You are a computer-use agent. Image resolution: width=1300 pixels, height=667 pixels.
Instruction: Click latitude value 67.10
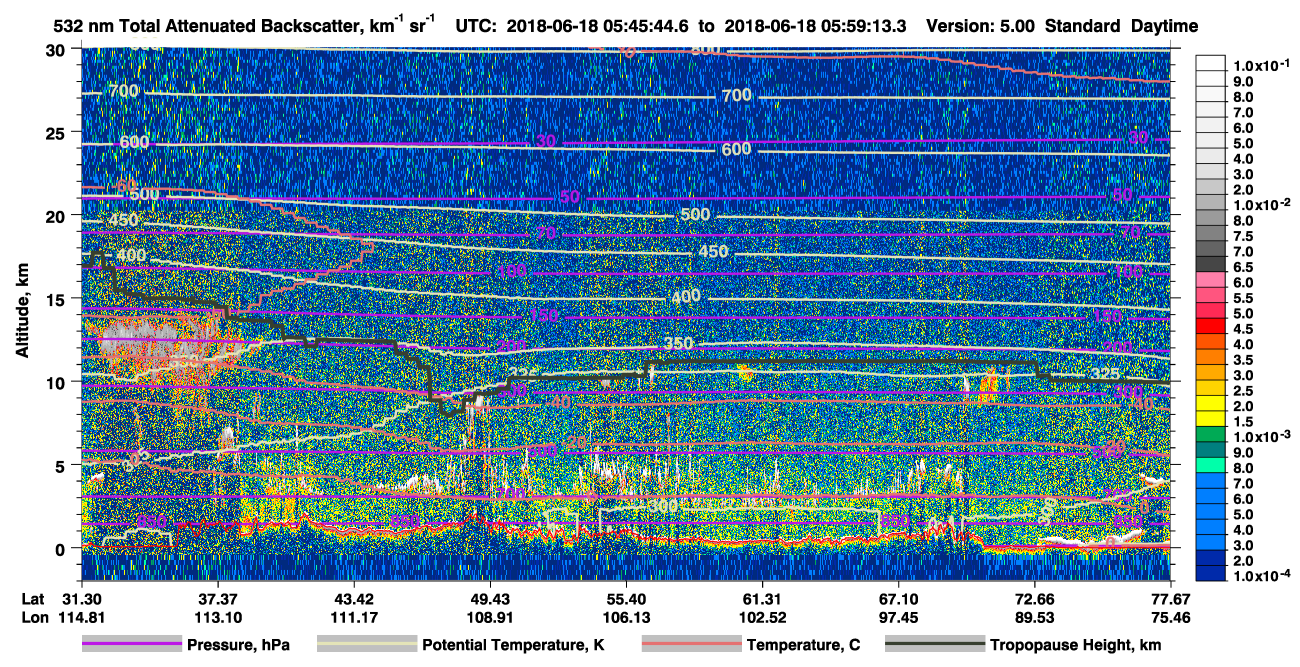[x=898, y=598]
